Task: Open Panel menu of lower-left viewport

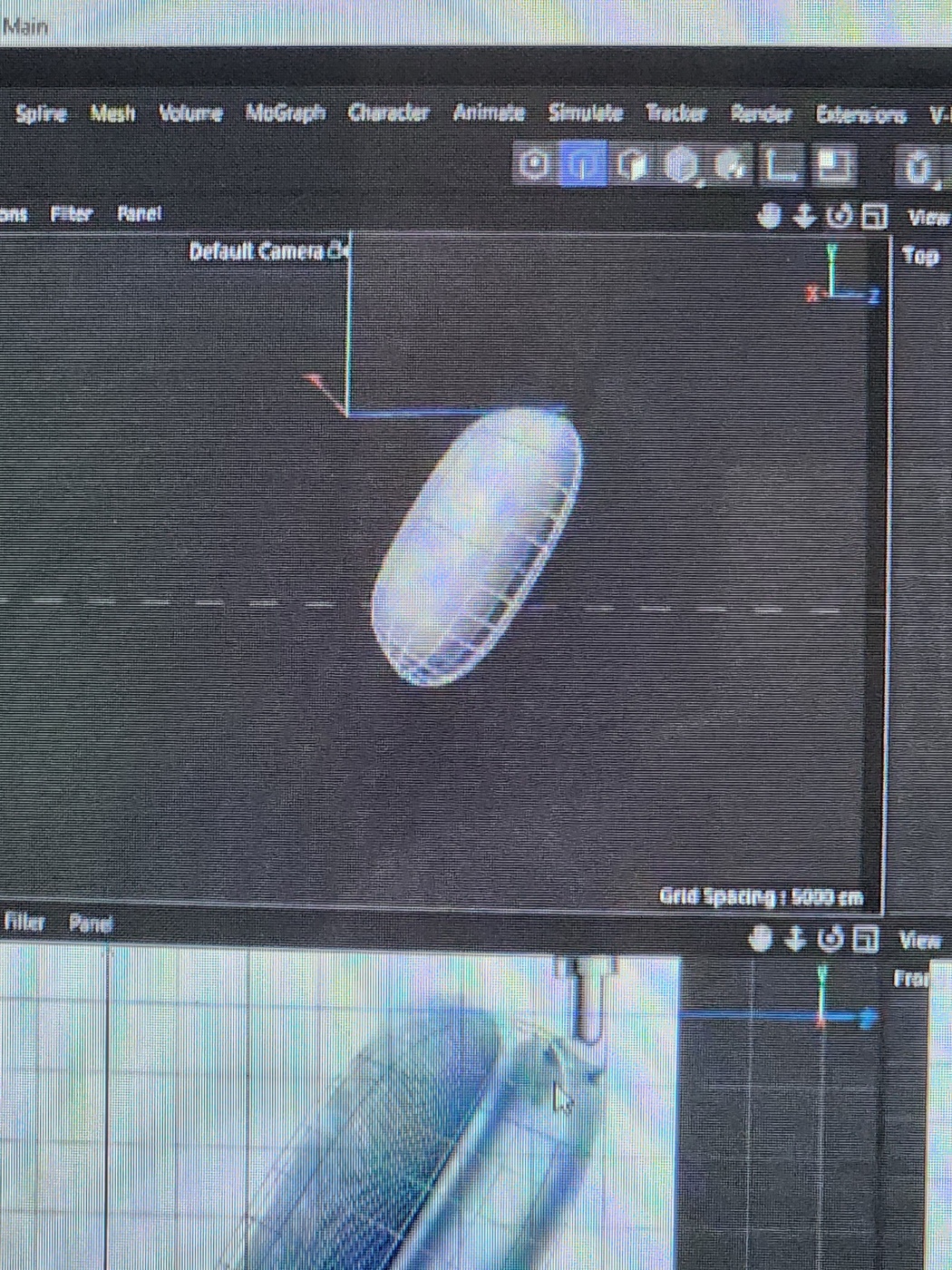Action: 91,923
